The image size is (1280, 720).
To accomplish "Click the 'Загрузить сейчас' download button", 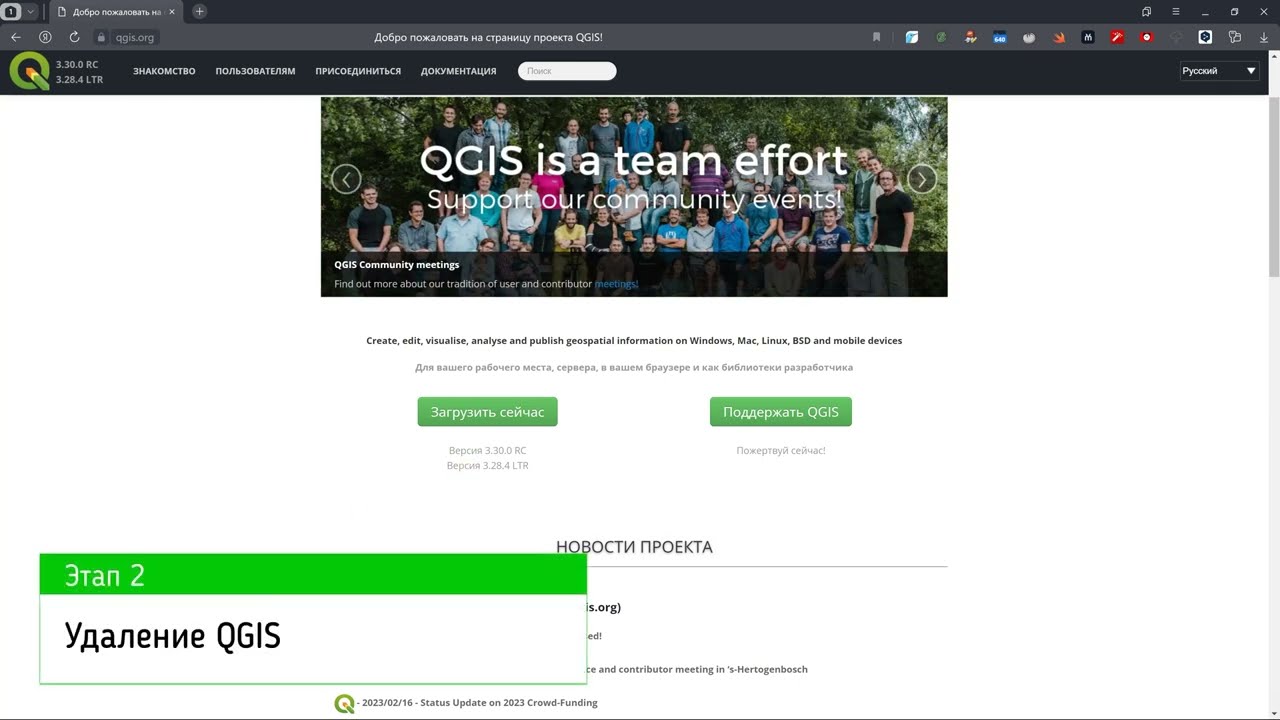I will point(487,412).
